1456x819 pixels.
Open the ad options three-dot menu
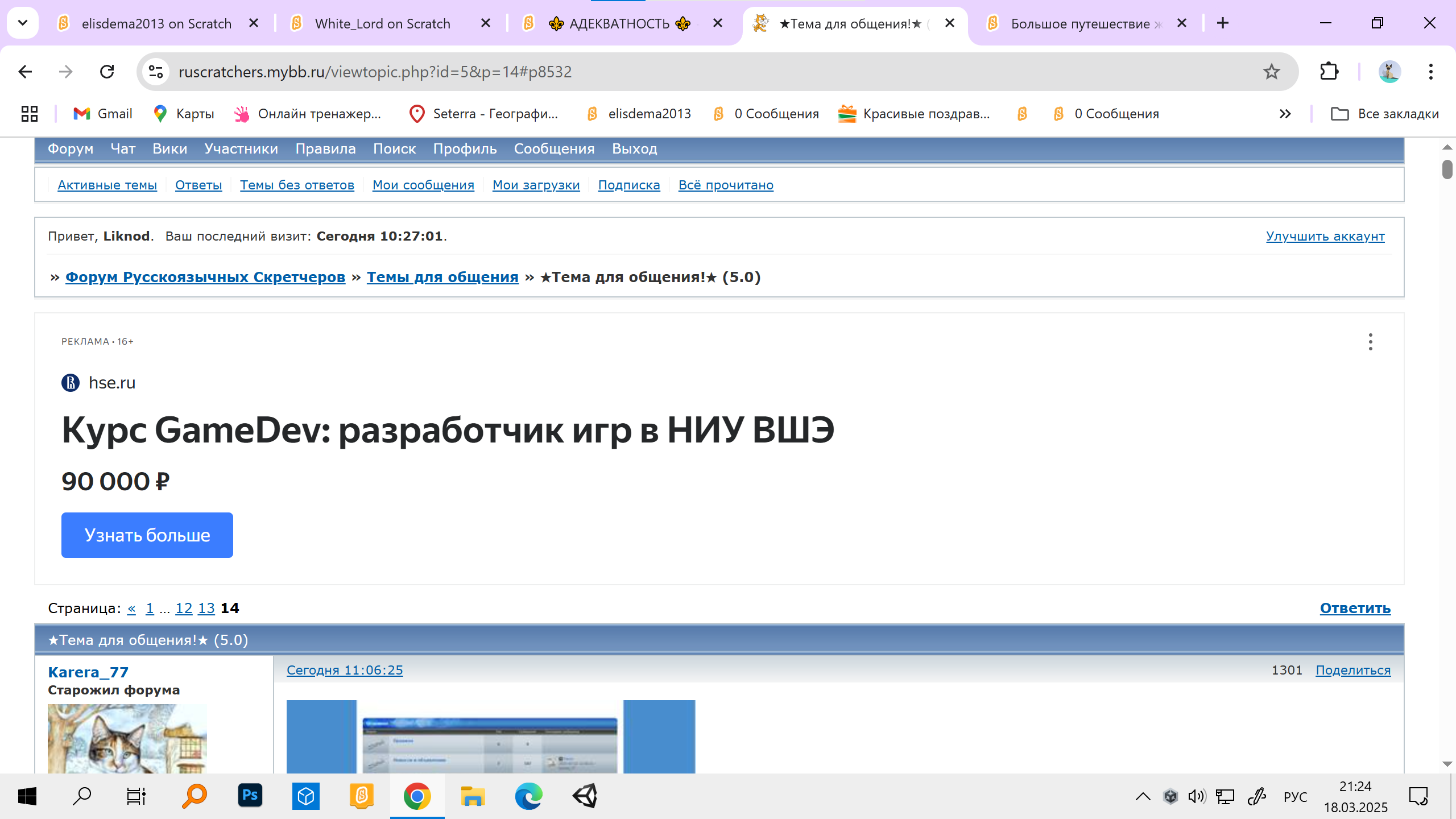click(x=1370, y=342)
